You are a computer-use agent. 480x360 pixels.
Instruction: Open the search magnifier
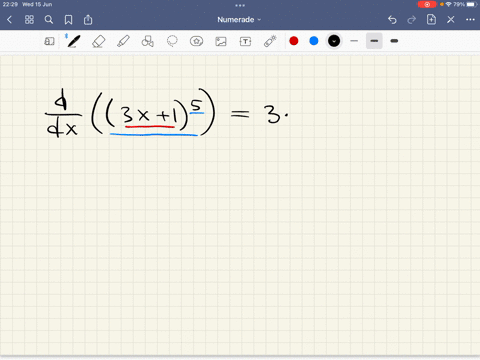click(49, 20)
